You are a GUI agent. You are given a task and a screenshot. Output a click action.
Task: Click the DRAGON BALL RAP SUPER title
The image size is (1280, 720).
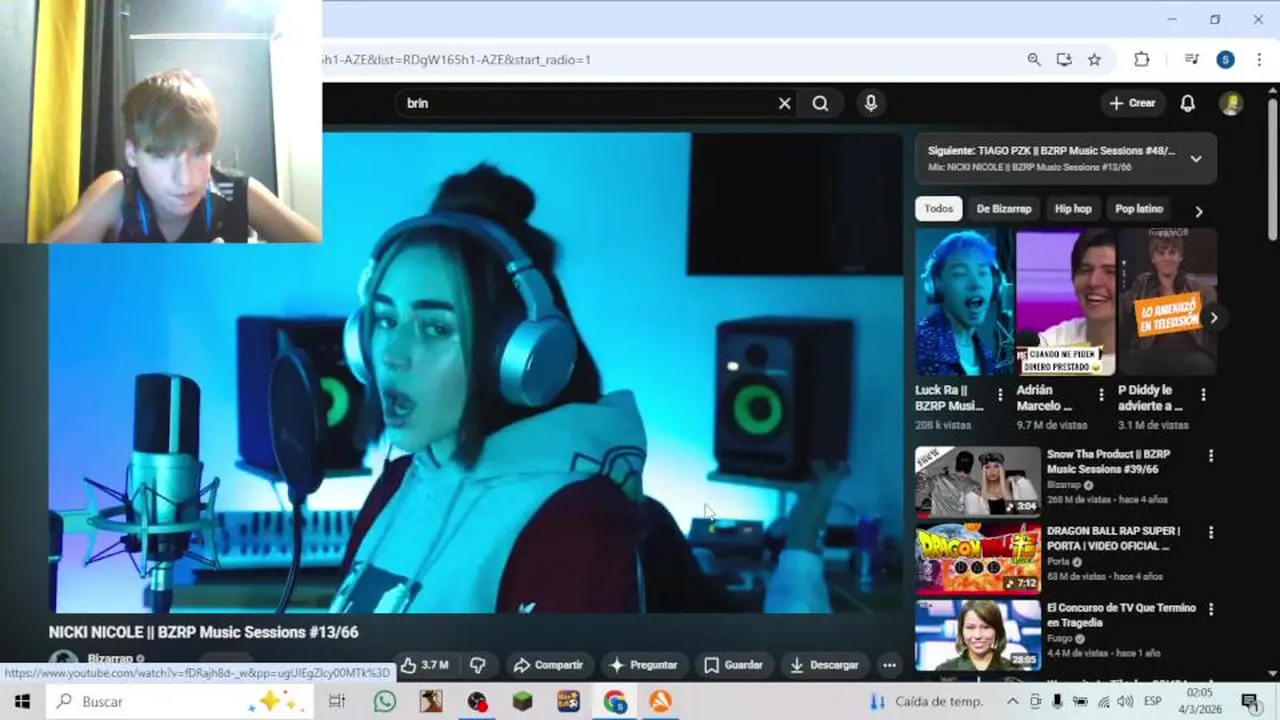coord(1113,538)
